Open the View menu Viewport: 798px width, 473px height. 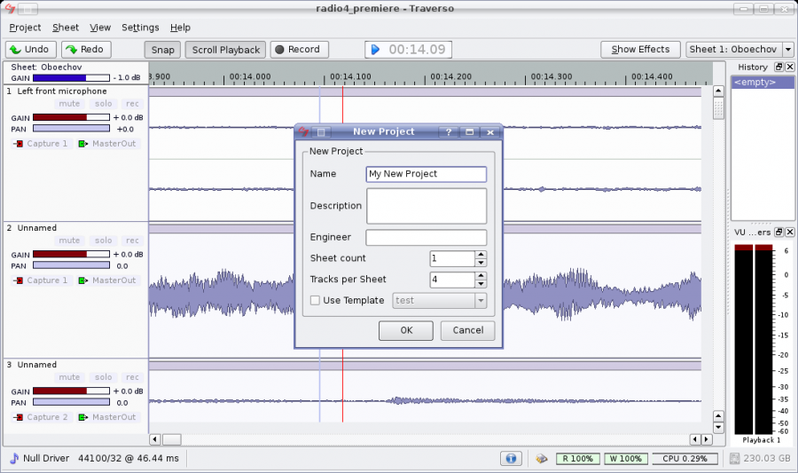[100, 27]
